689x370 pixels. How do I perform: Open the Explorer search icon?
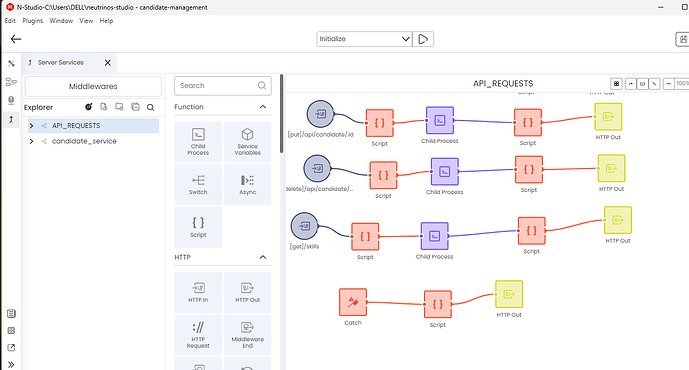tap(151, 107)
